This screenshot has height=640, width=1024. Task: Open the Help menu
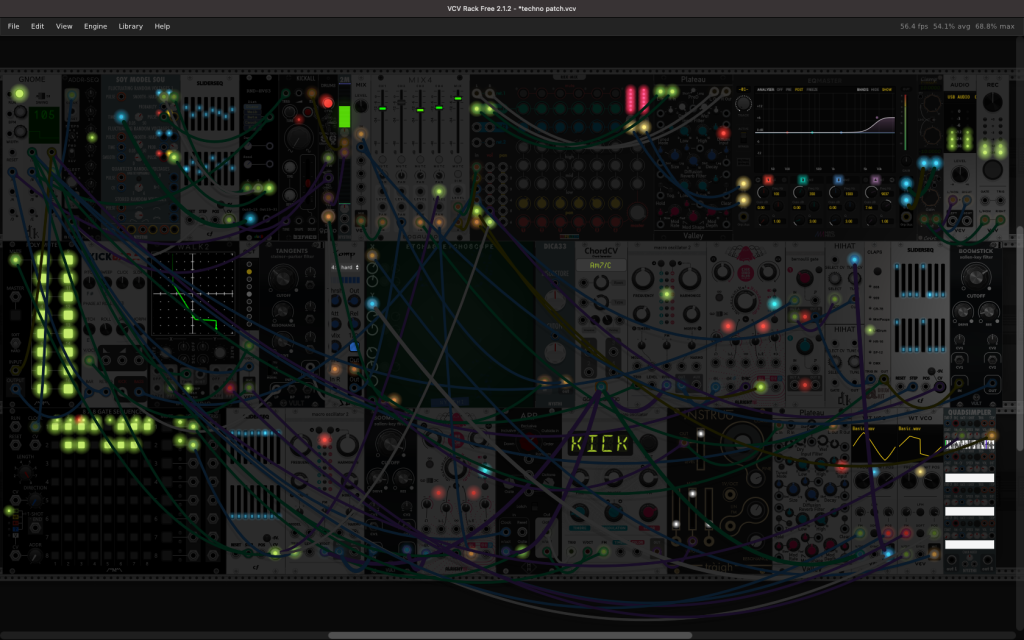[x=162, y=26]
